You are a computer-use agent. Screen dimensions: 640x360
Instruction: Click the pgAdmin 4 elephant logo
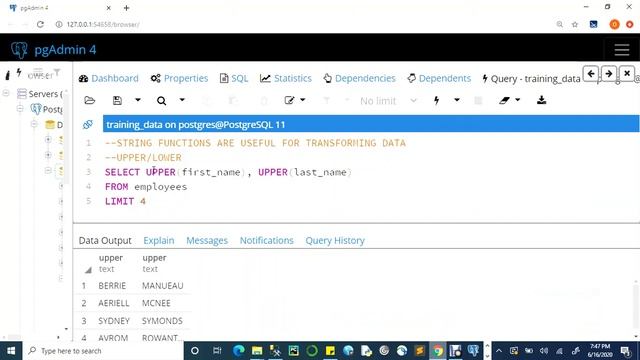tap(19, 50)
